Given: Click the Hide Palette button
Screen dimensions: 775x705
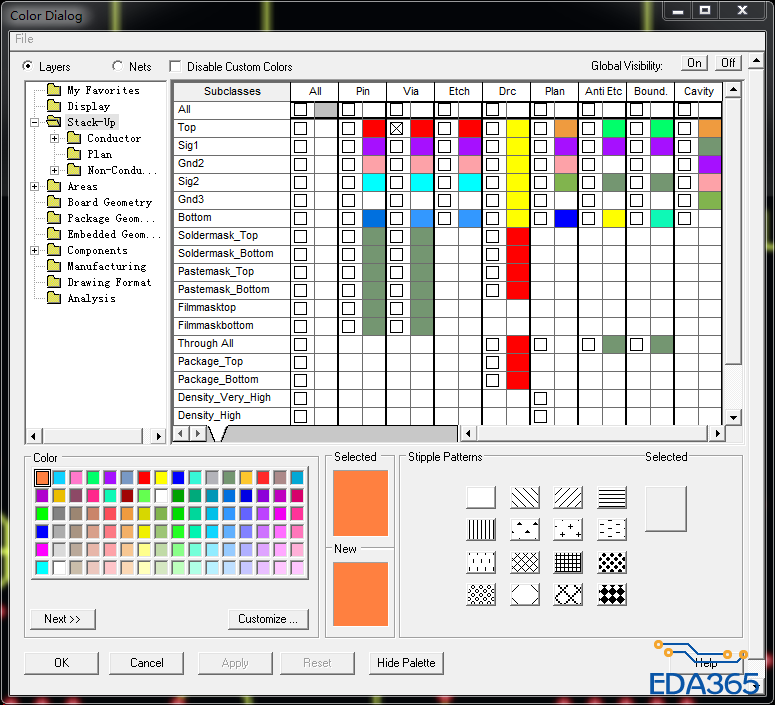Looking at the screenshot, I should pos(406,663).
